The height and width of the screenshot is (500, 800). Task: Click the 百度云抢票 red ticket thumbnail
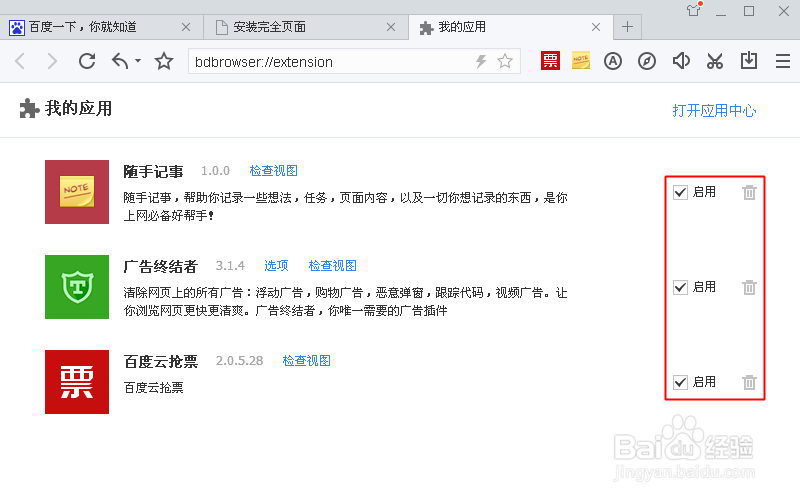click(x=77, y=382)
